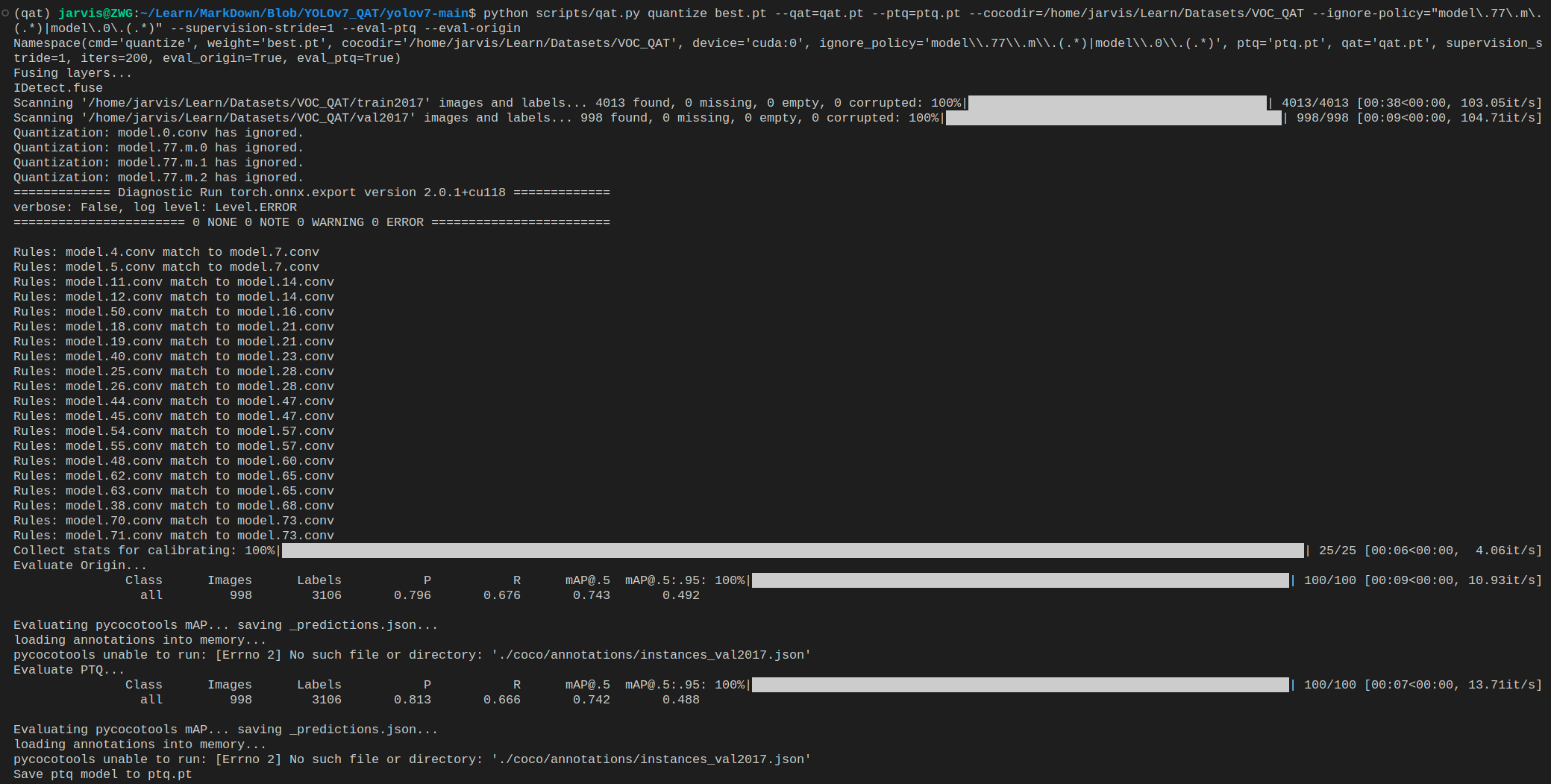Screen dimensions: 1551x784
Task: Click the 'Evaluate Origin...' line
Action: point(81,565)
